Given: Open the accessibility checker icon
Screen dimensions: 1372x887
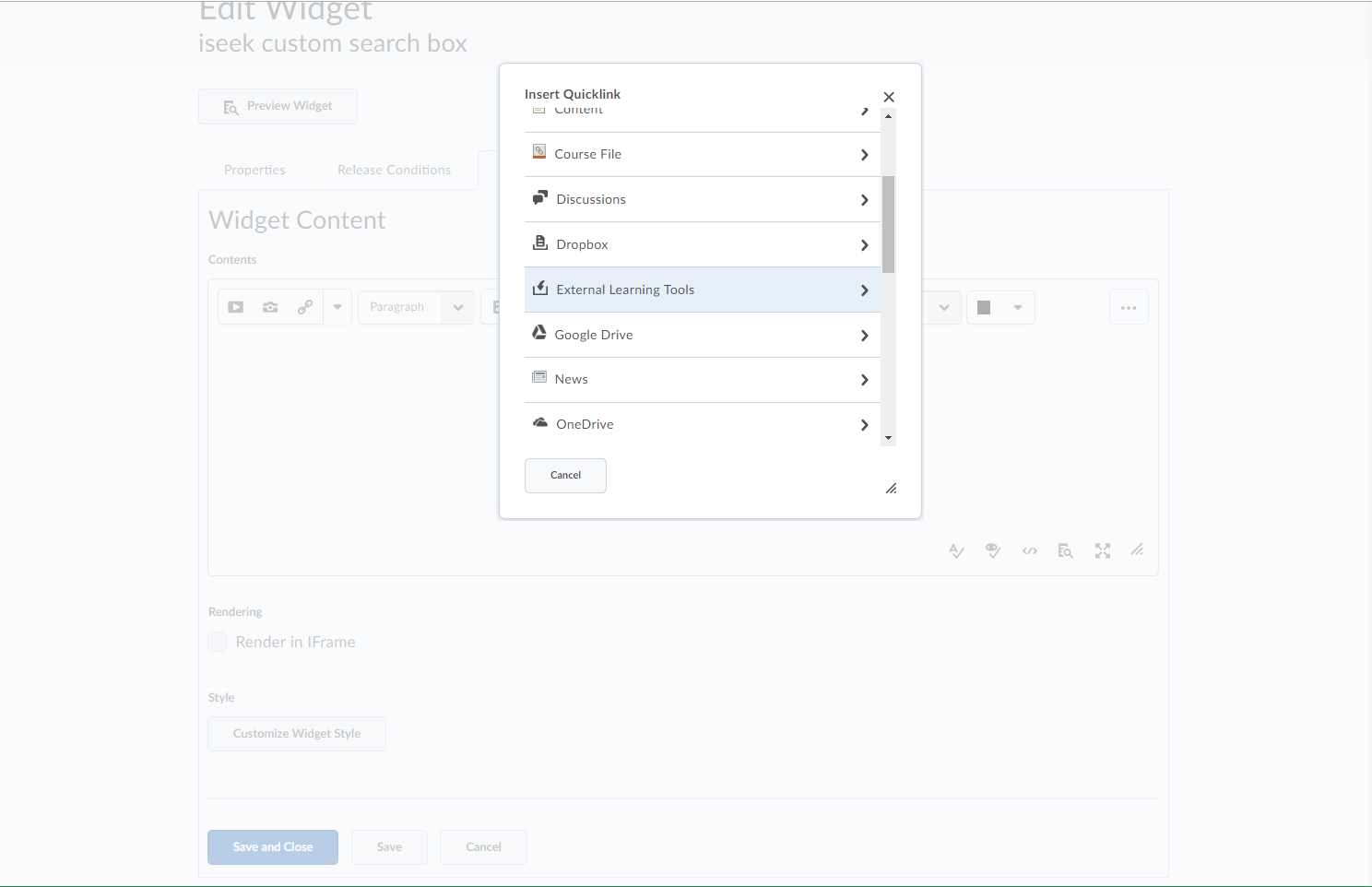Looking at the screenshot, I should [993, 550].
